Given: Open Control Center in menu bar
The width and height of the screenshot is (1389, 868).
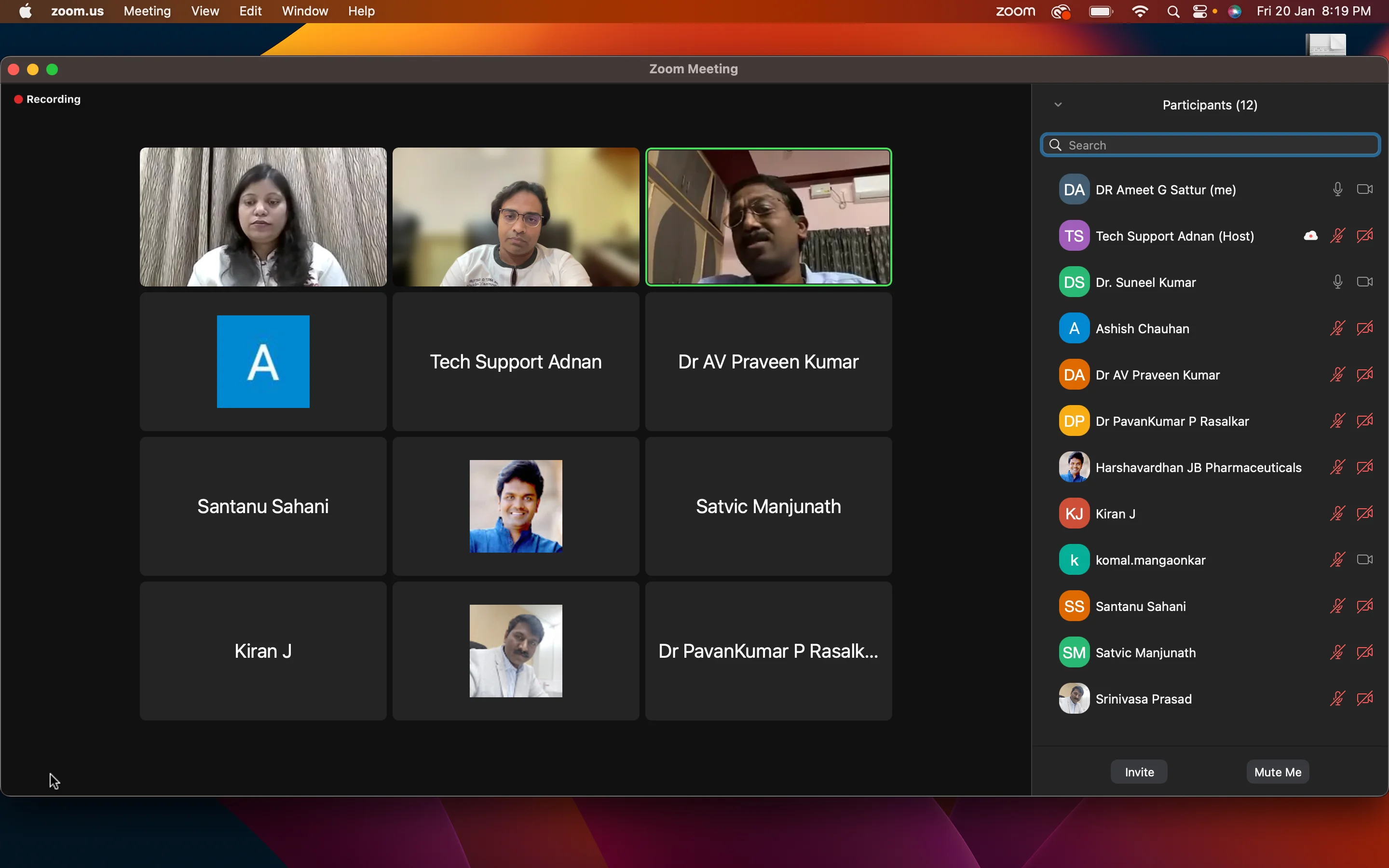Looking at the screenshot, I should click(x=1199, y=12).
